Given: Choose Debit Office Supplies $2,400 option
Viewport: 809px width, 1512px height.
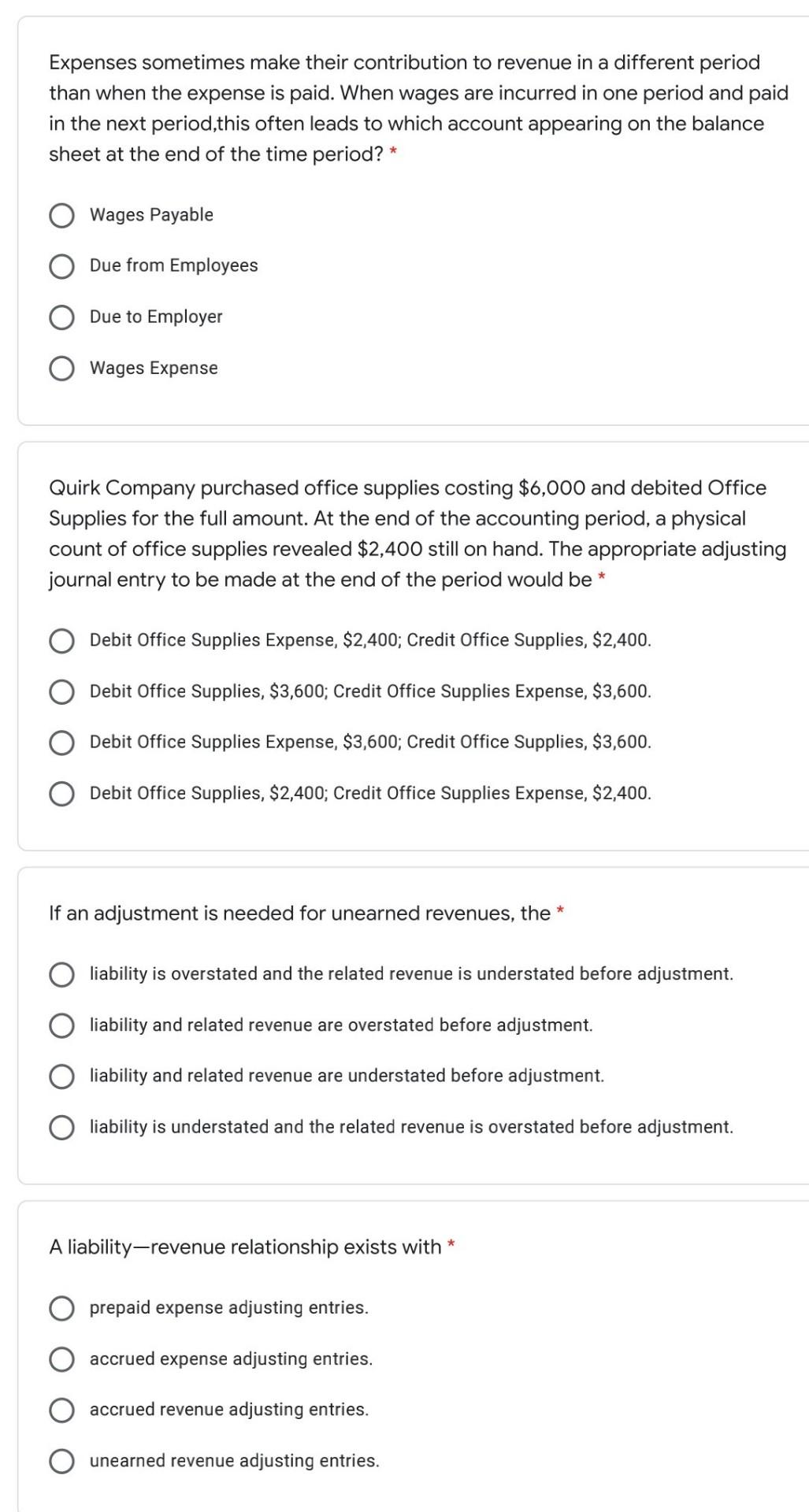Looking at the screenshot, I should tap(62, 794).
